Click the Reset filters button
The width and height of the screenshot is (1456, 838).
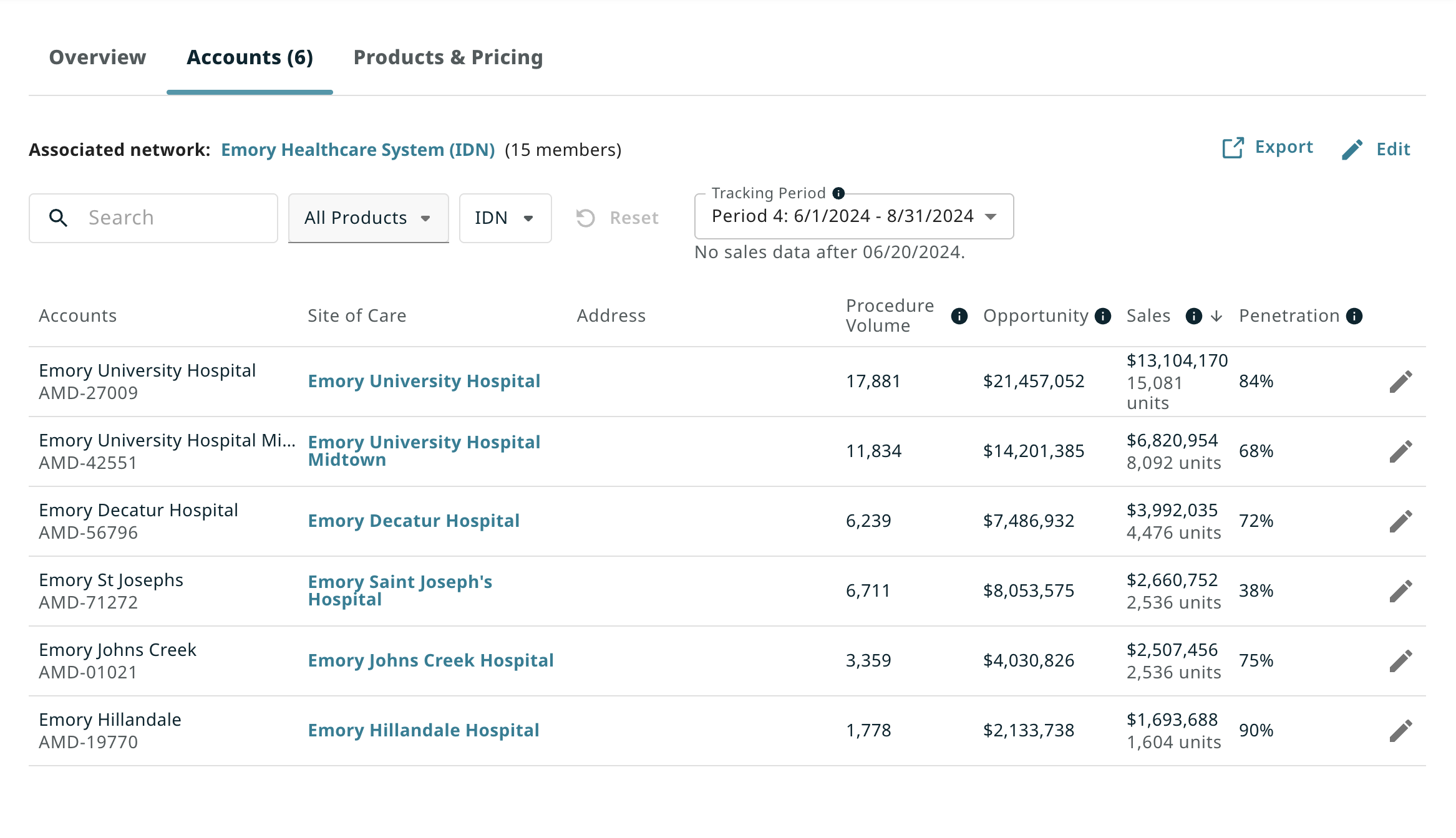[618, 218]
